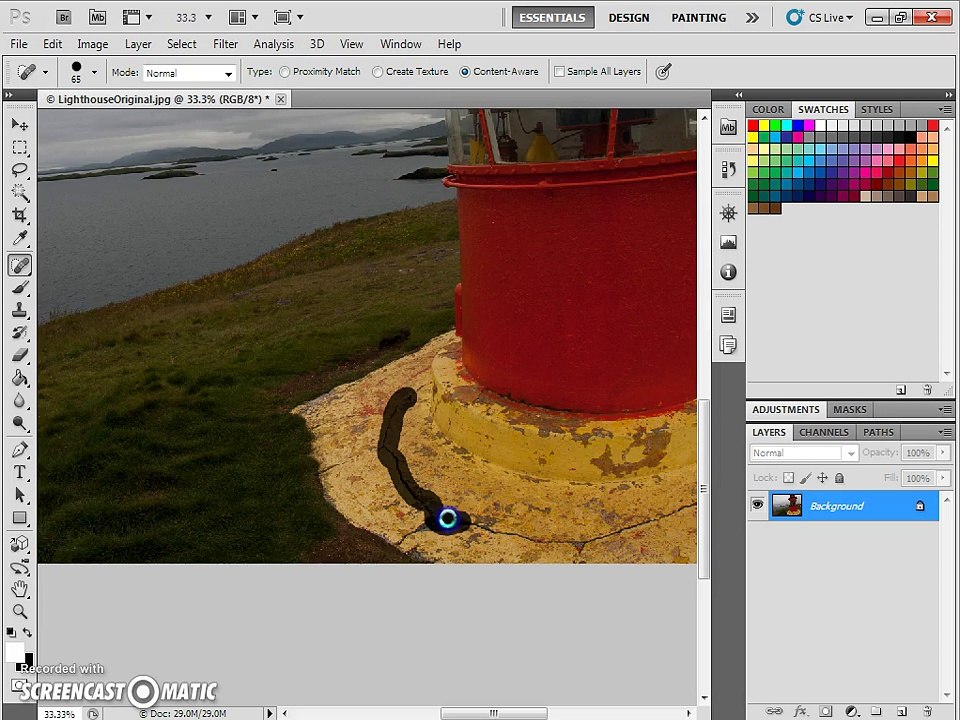Choose the Proximity Match radio option
The width and height of the screenshot is (960, 720).
(x=285, y=72)
